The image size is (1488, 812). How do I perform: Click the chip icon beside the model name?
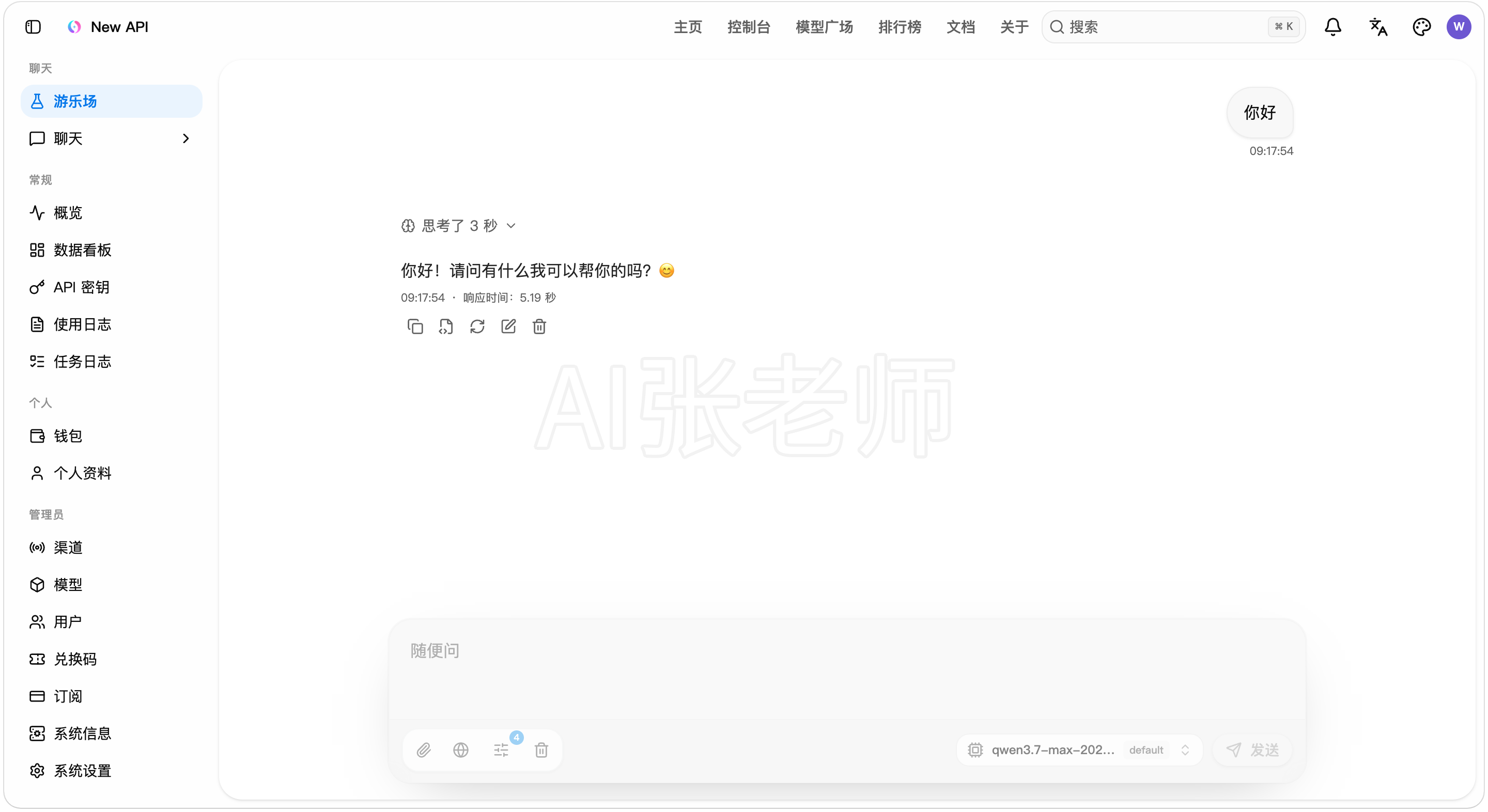(x=975, y=750)
